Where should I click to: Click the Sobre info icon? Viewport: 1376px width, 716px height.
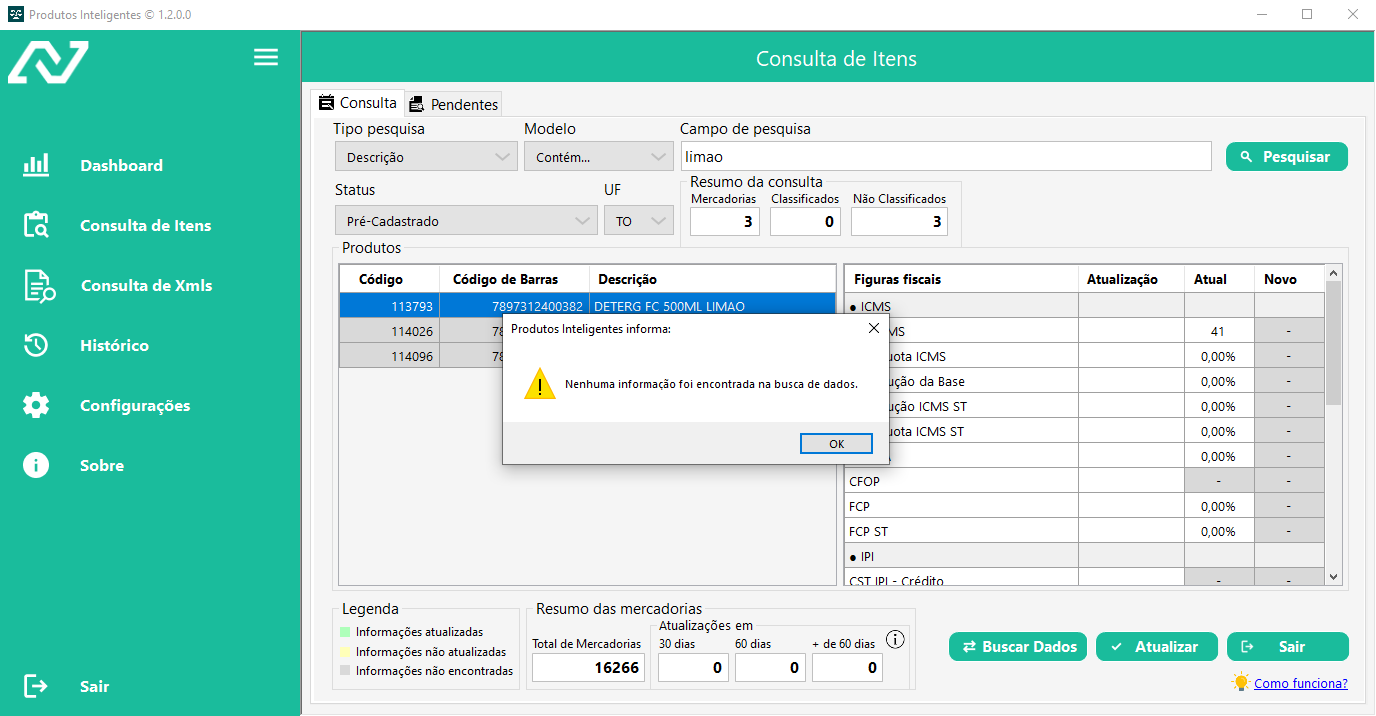tap(36, 465)
